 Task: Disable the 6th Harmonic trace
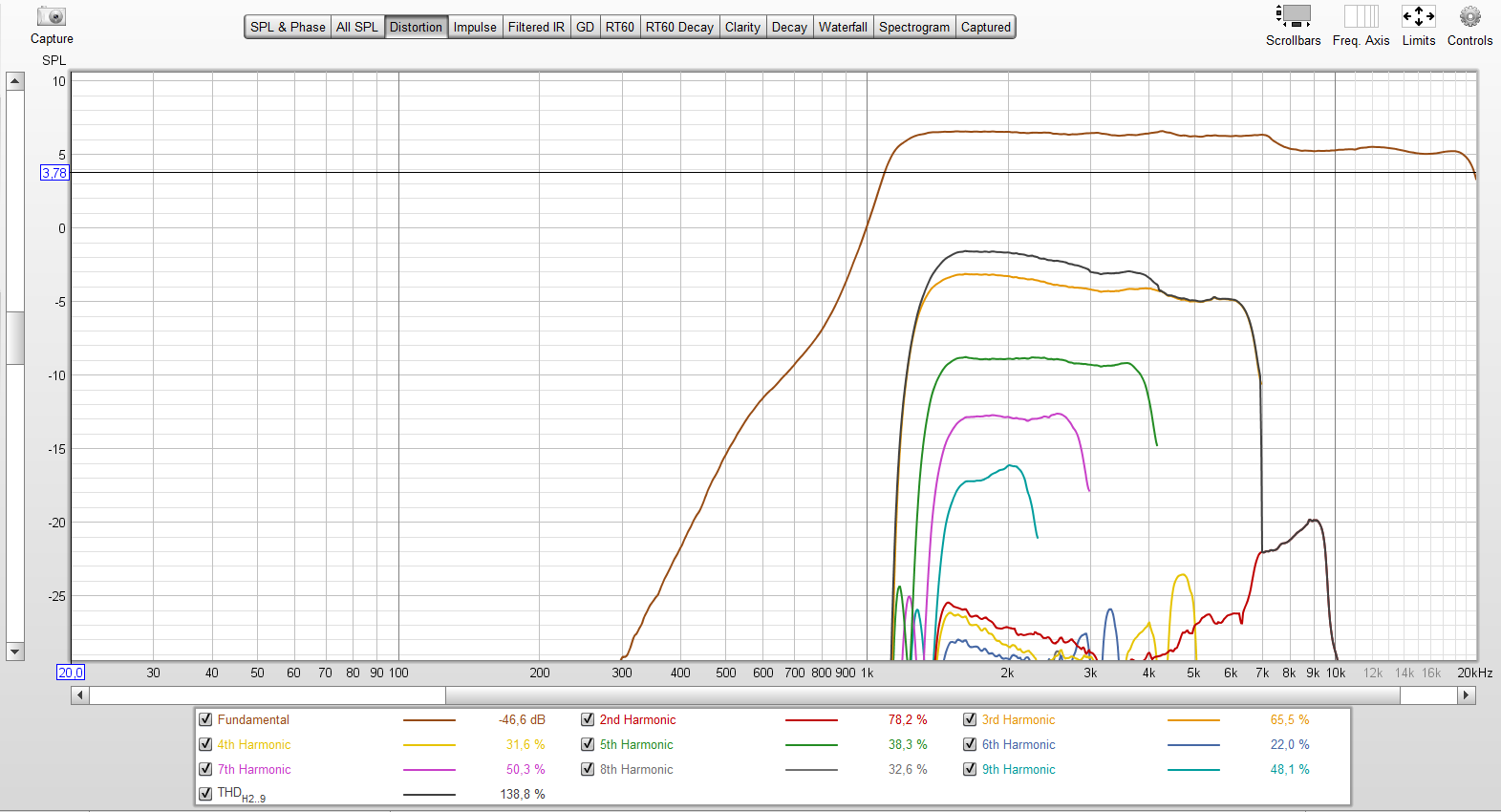tap(970, 744)
